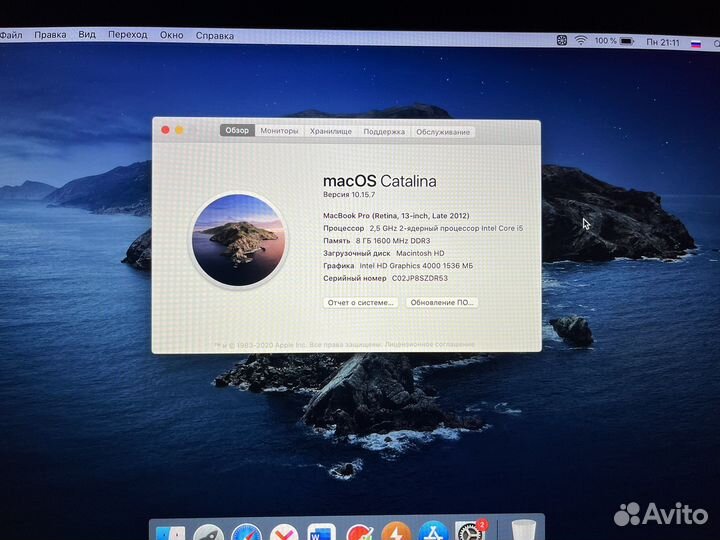
Task: Switch to the Поддержка tab
Action: coord(384,132)
